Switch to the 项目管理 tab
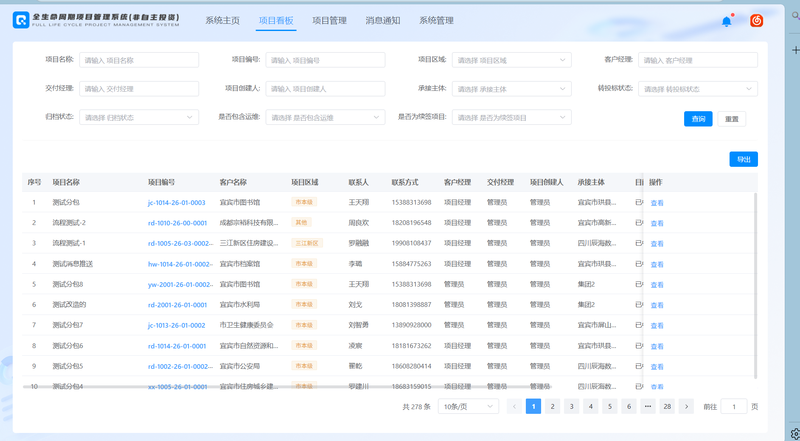Screen dimensions: 800x441 click(329, 21)
